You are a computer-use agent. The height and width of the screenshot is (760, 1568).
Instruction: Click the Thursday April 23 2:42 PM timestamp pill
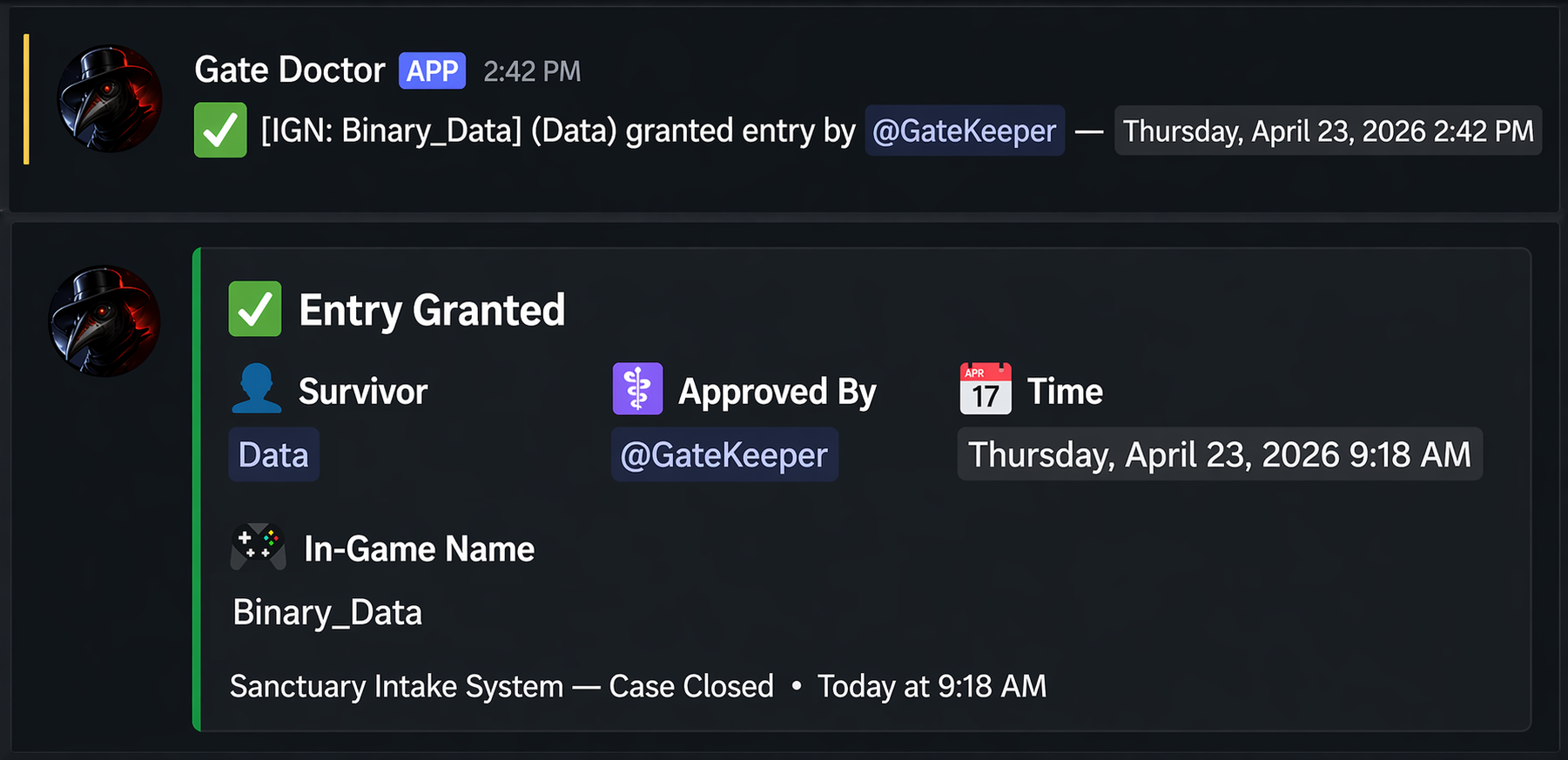(1326, 131)
